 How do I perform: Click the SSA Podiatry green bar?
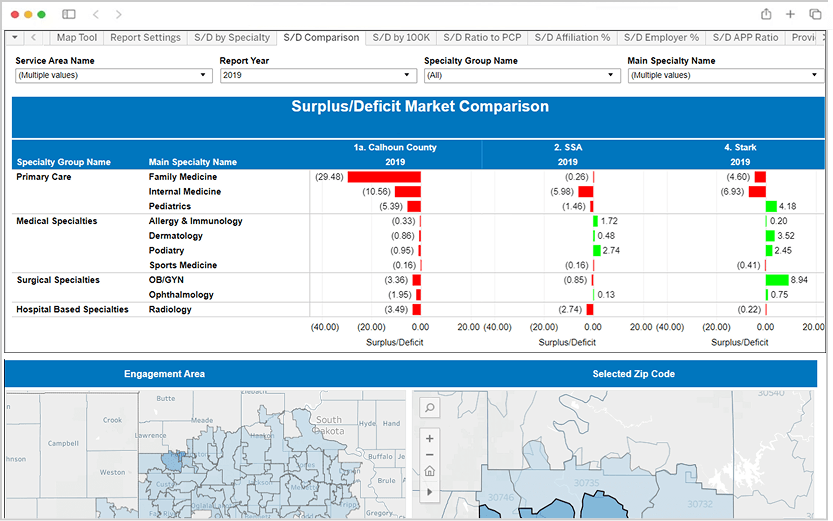(597, 250)
